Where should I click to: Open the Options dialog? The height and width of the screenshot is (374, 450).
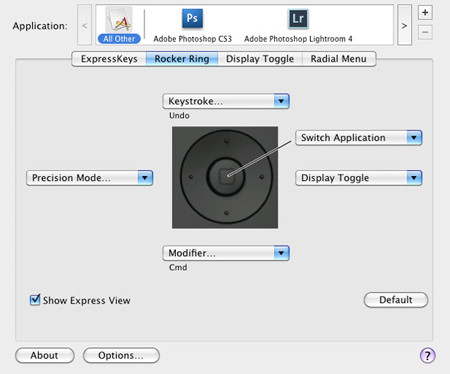(121, 355)
